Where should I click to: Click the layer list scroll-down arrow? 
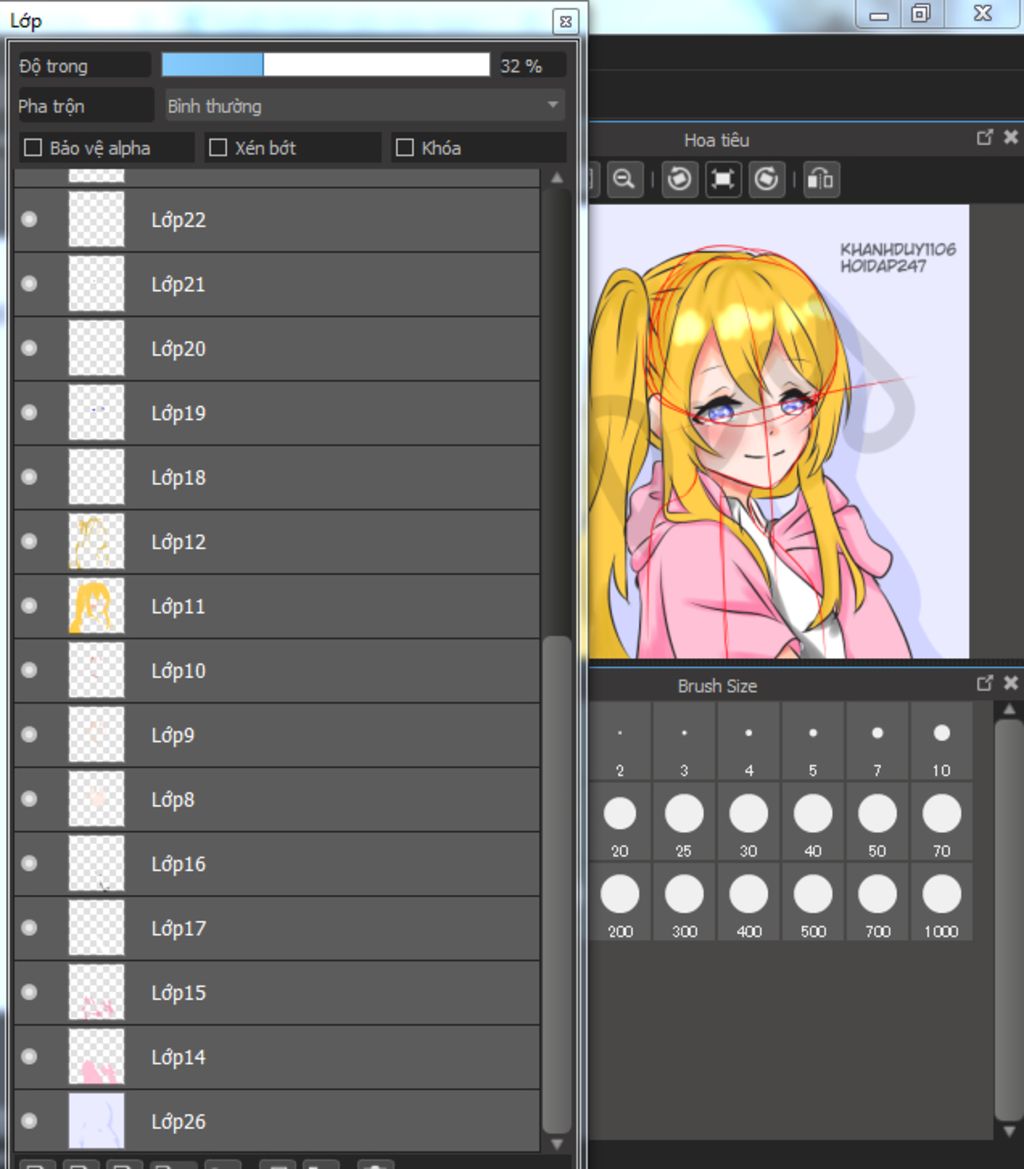(x=557, y=1144)
